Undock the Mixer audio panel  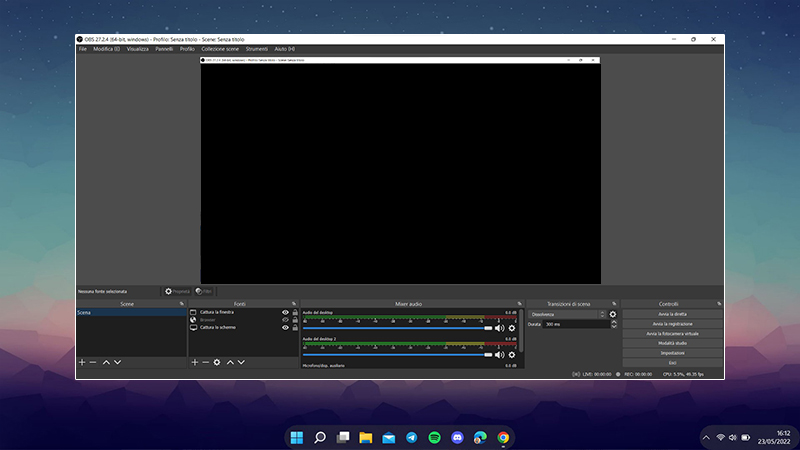(x=519, y=303)
